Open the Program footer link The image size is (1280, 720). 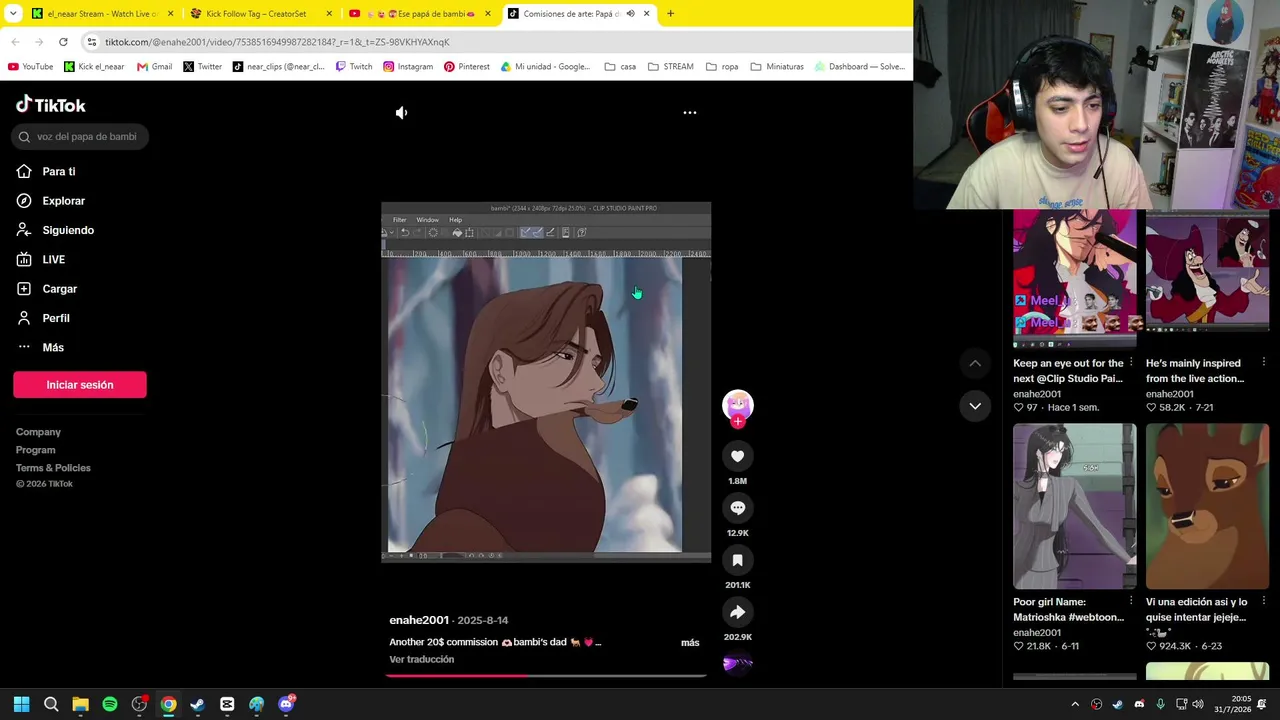[35, 450]
